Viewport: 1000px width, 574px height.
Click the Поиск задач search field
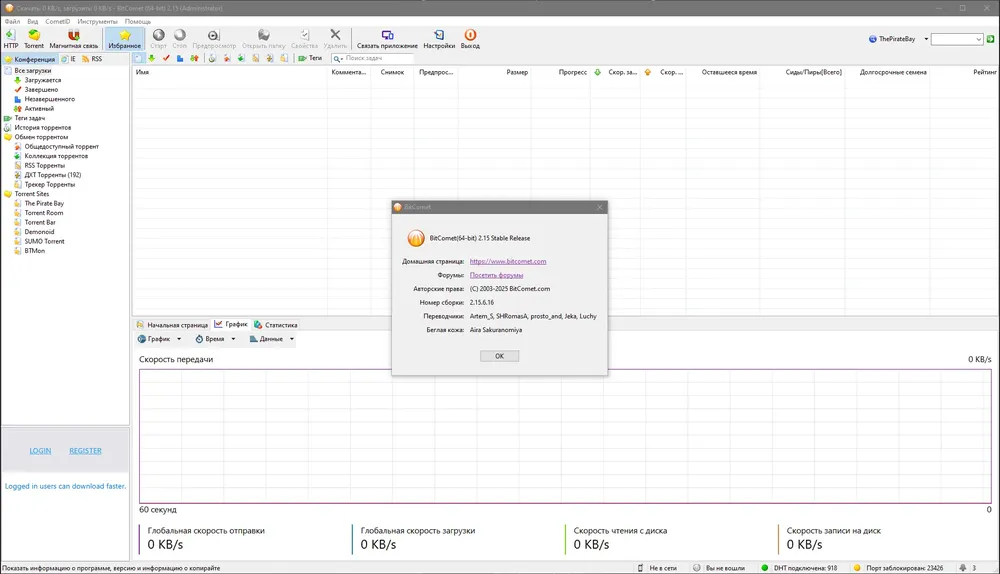[x=372, y=58]
